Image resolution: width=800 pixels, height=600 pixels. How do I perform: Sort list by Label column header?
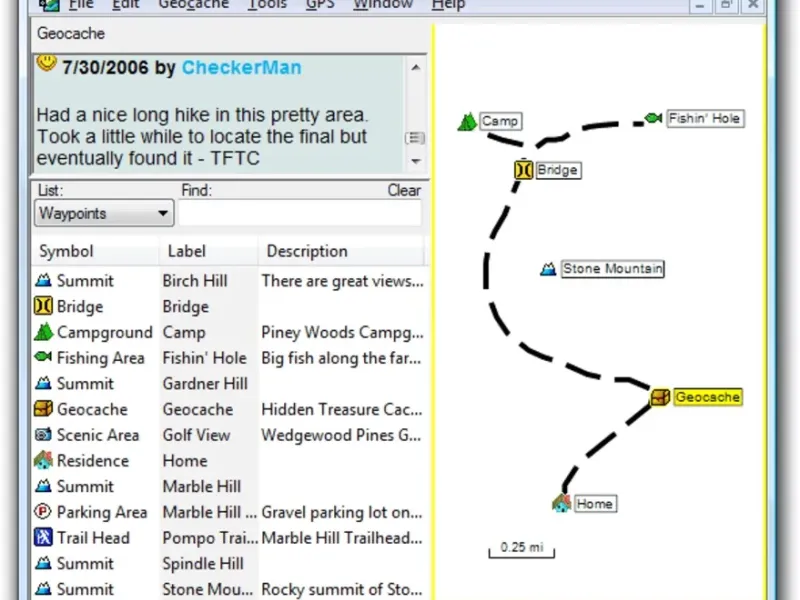[x=208, y=251]
